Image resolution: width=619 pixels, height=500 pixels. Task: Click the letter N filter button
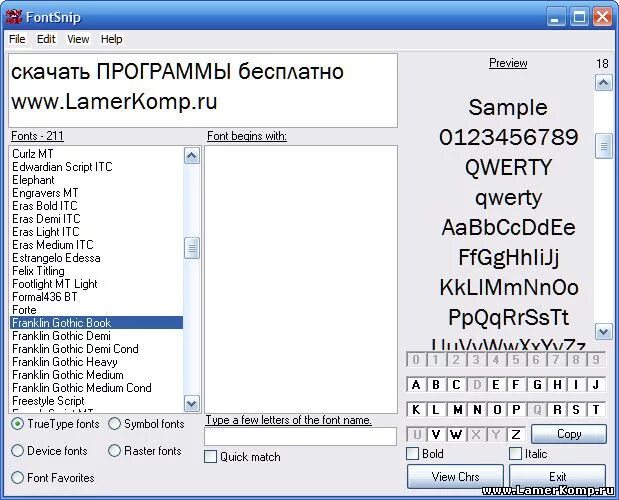click(477, 410)
